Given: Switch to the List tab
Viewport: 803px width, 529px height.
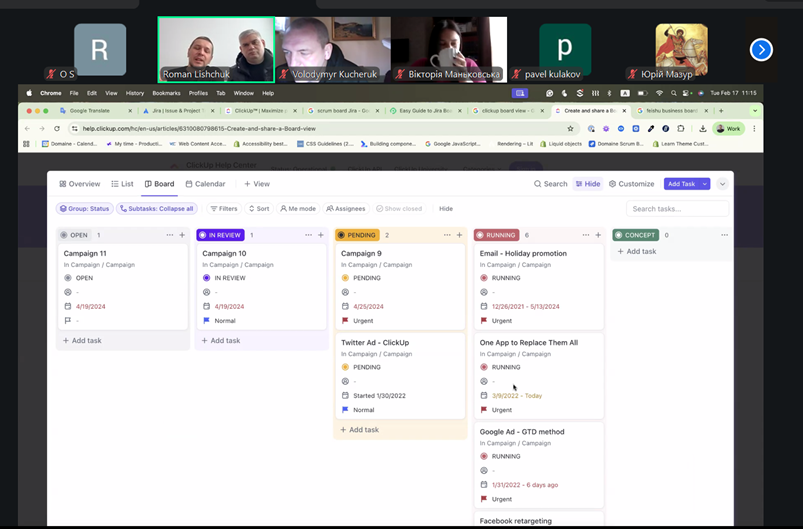Looking at the screenshot, I should (122, 184).
